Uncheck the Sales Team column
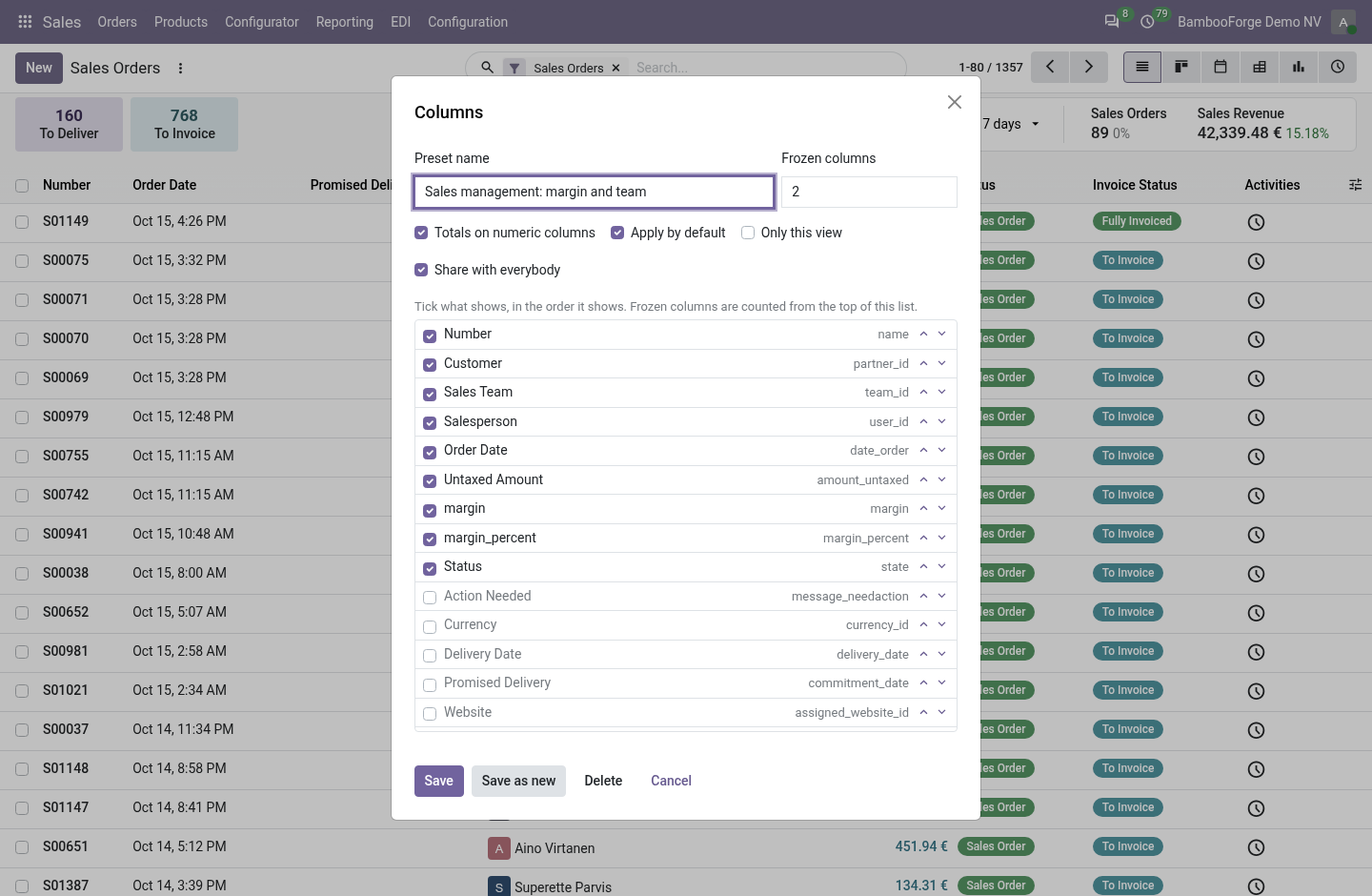This screenshot has width=1372, height=896. coord(430,394)
